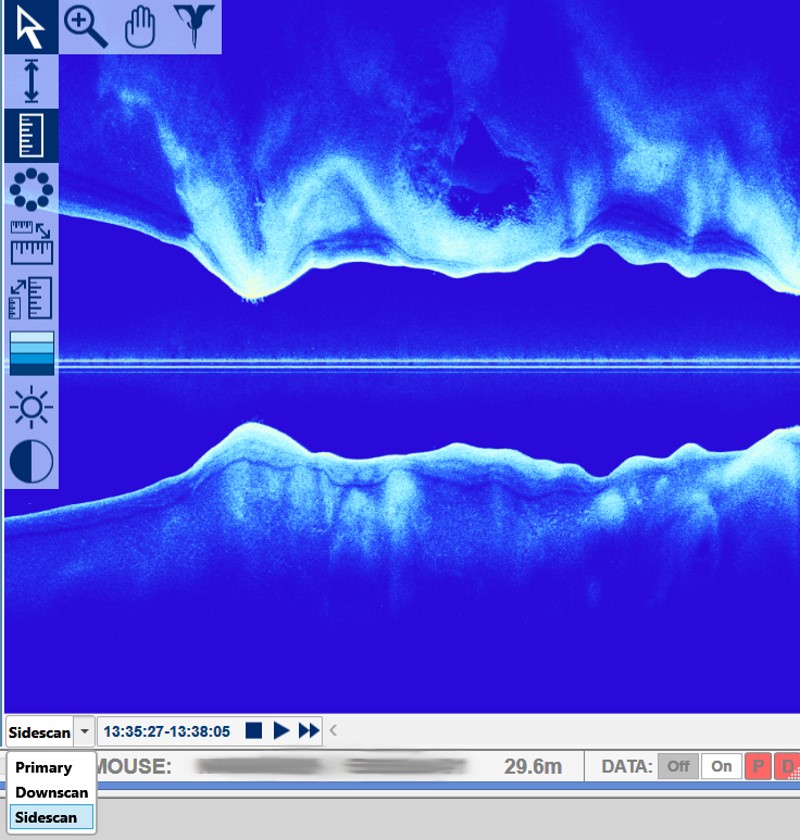Adjust brightness with the sun icon

tap(30, 408)
